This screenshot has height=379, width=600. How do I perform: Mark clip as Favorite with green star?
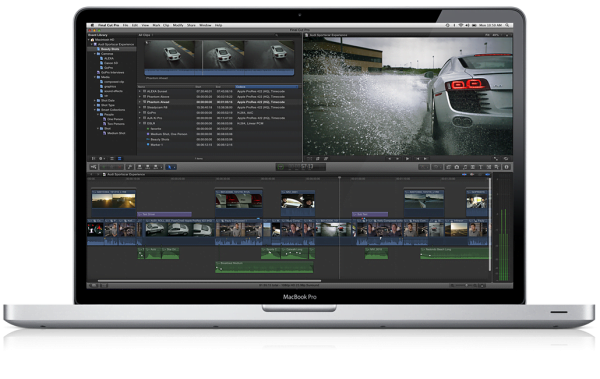tap(104, 167)
